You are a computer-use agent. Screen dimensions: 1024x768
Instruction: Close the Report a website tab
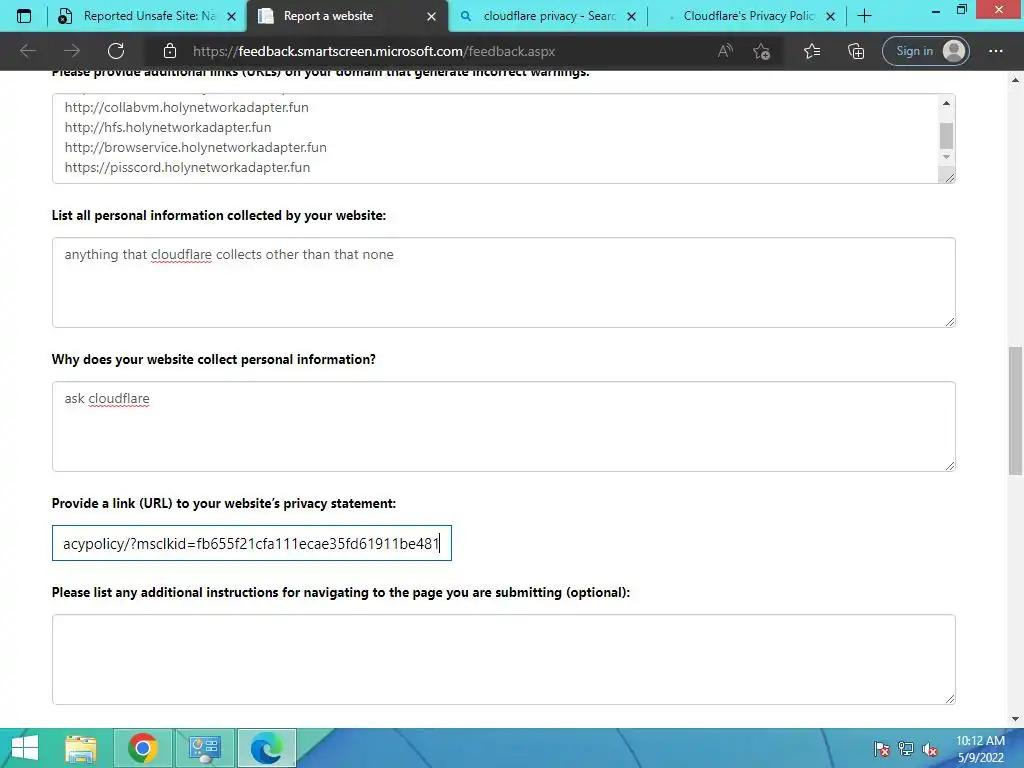coord(431,17)
